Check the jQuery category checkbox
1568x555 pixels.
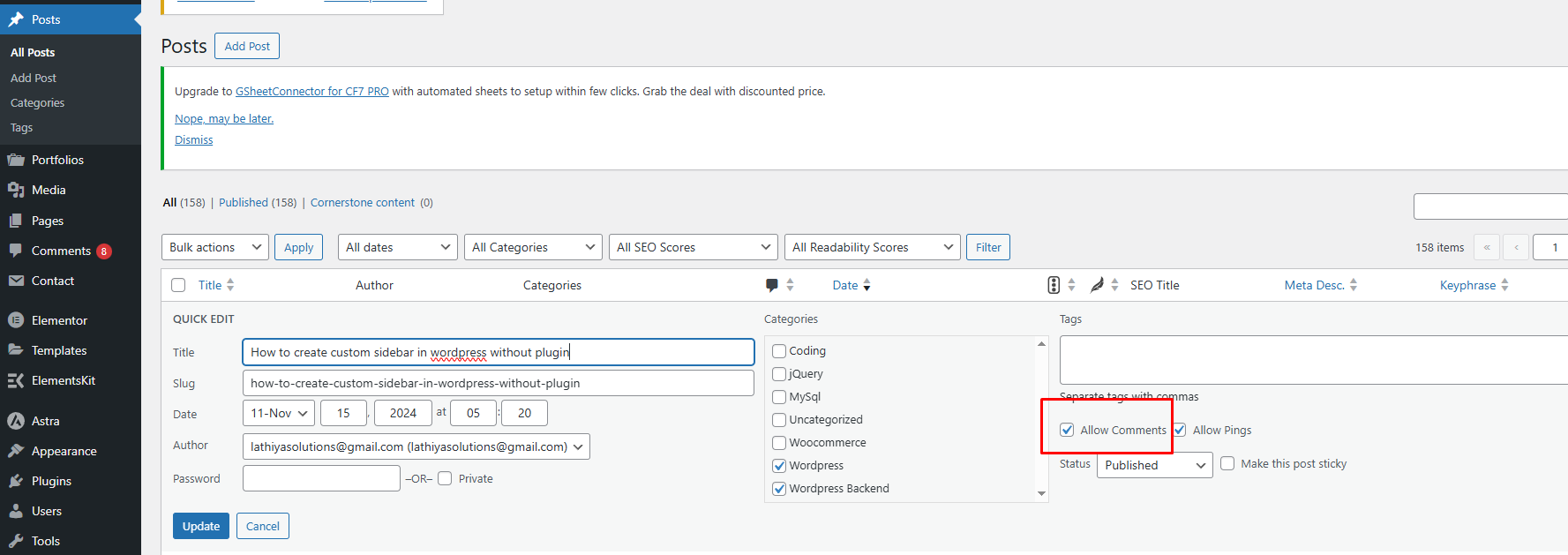tap(779, 374)
